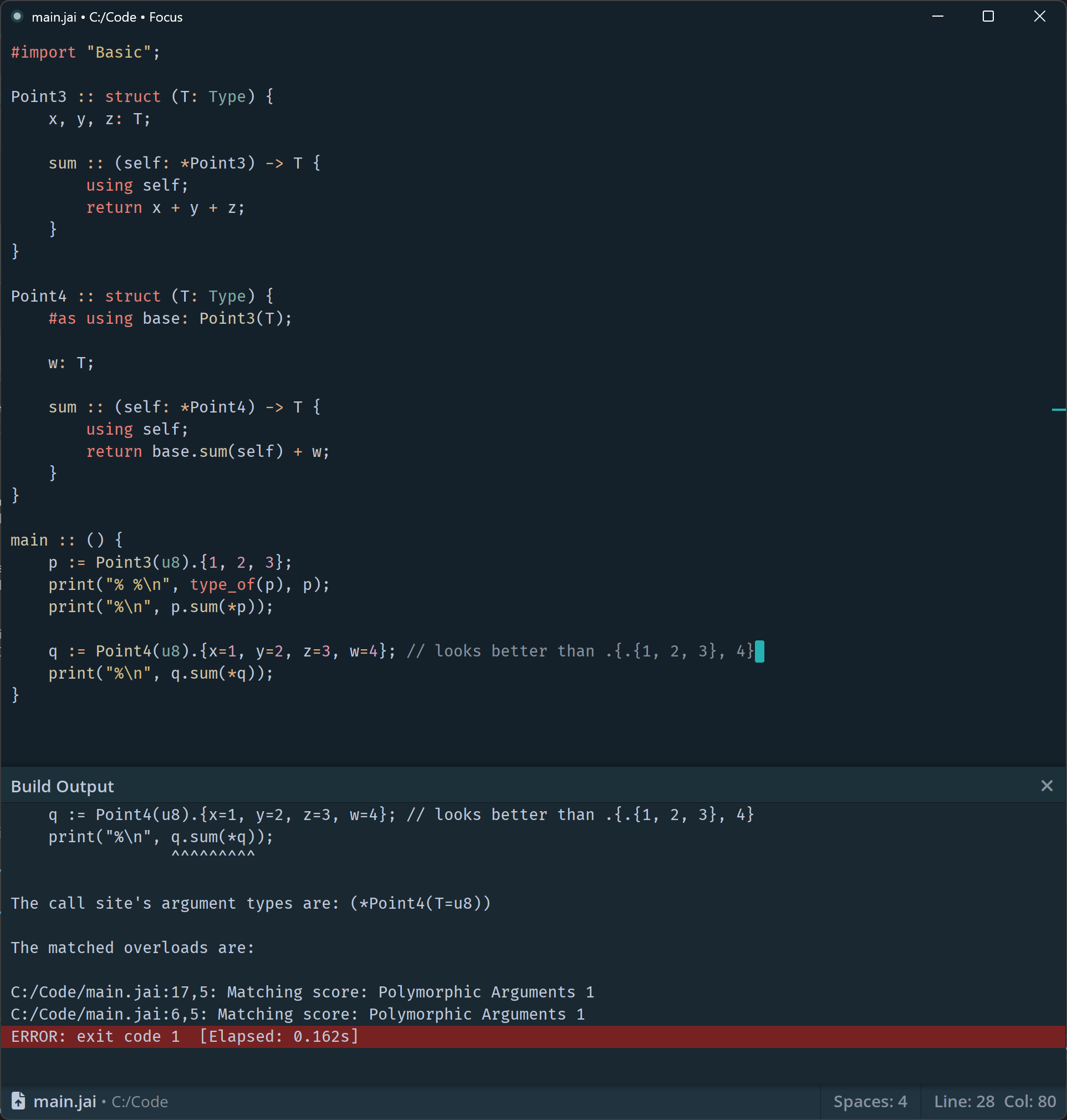The image size is (1067, 1120).
Task: Click the teal cursor marker in scrollbar
Action: click(1058, 410)
